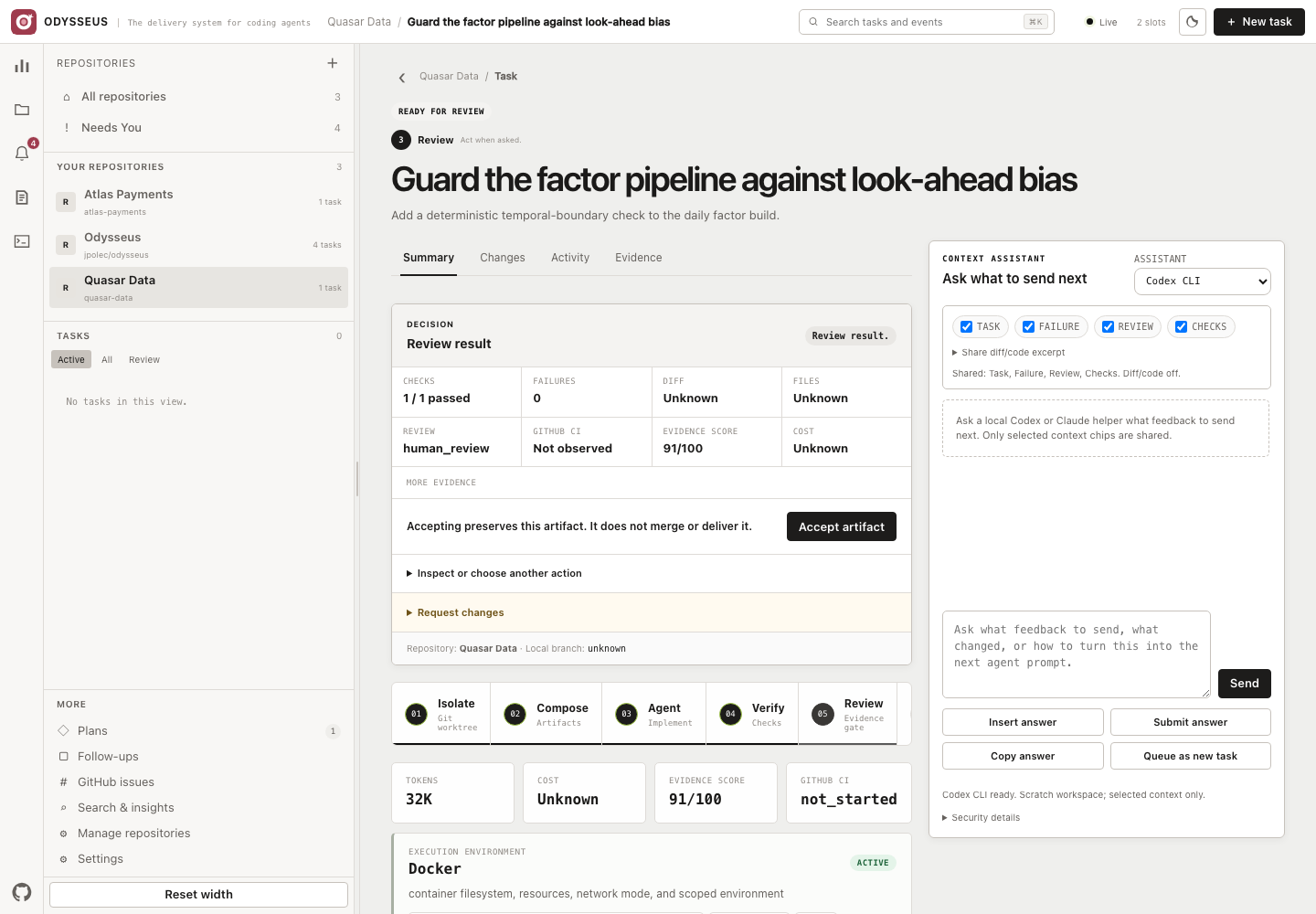The height and width of the screenshot is (914, 1316).
Task: Expand Request changes section
Action: [455, 613]
